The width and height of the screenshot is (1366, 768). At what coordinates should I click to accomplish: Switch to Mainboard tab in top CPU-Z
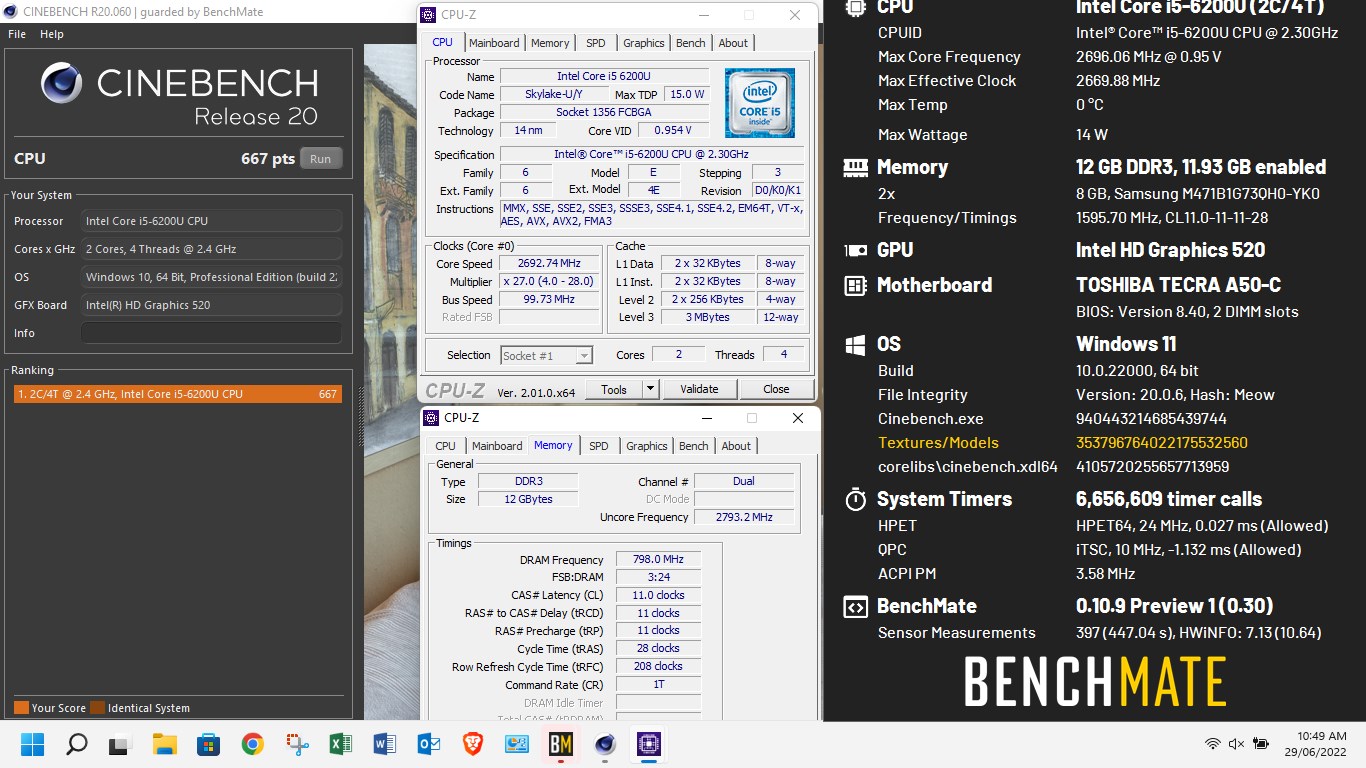(x=494, y=43)
